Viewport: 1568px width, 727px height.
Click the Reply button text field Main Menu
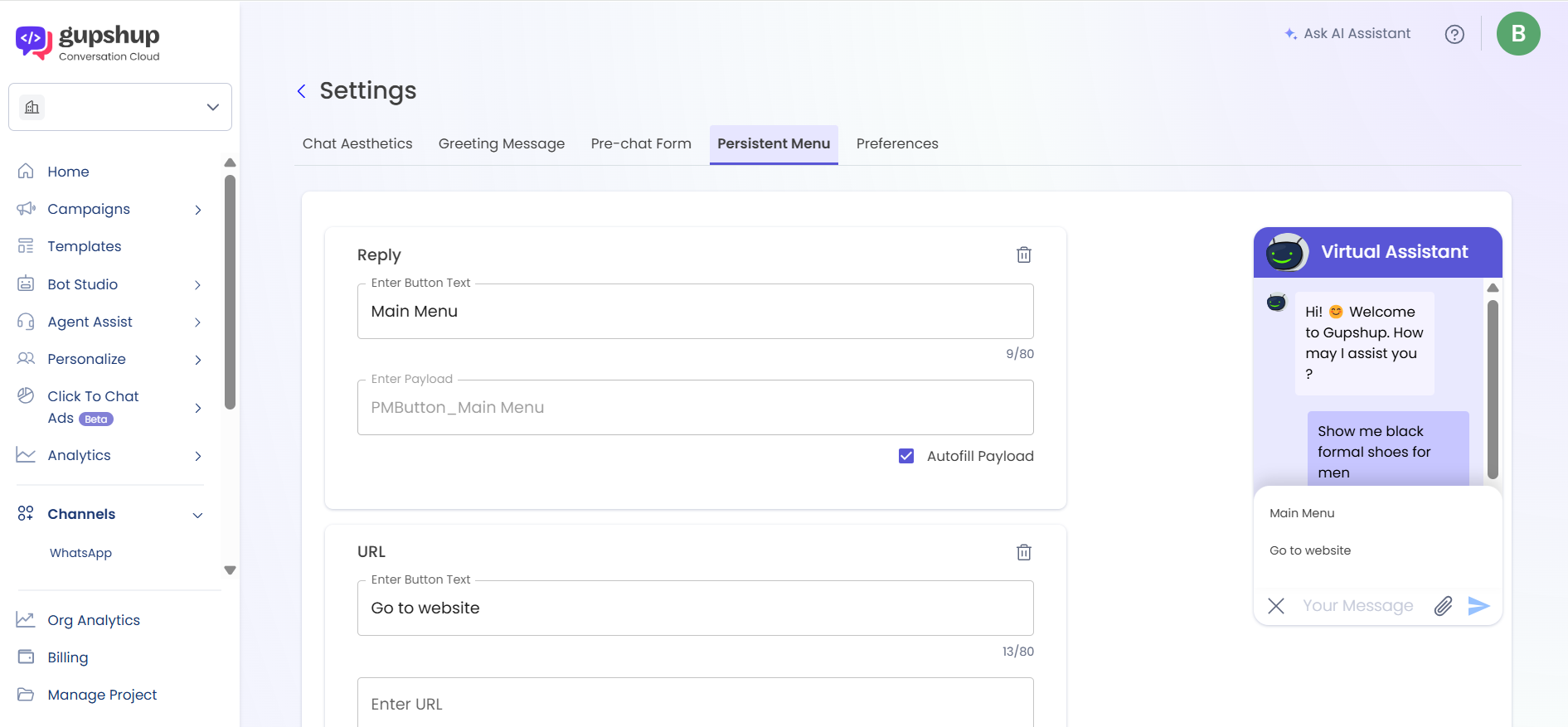coord(695,312)
